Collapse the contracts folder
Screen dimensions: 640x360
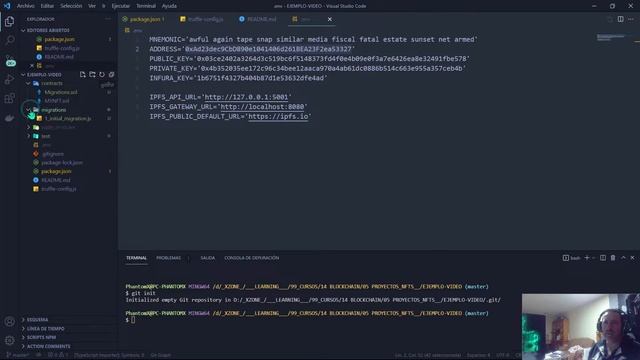(28, 83)
